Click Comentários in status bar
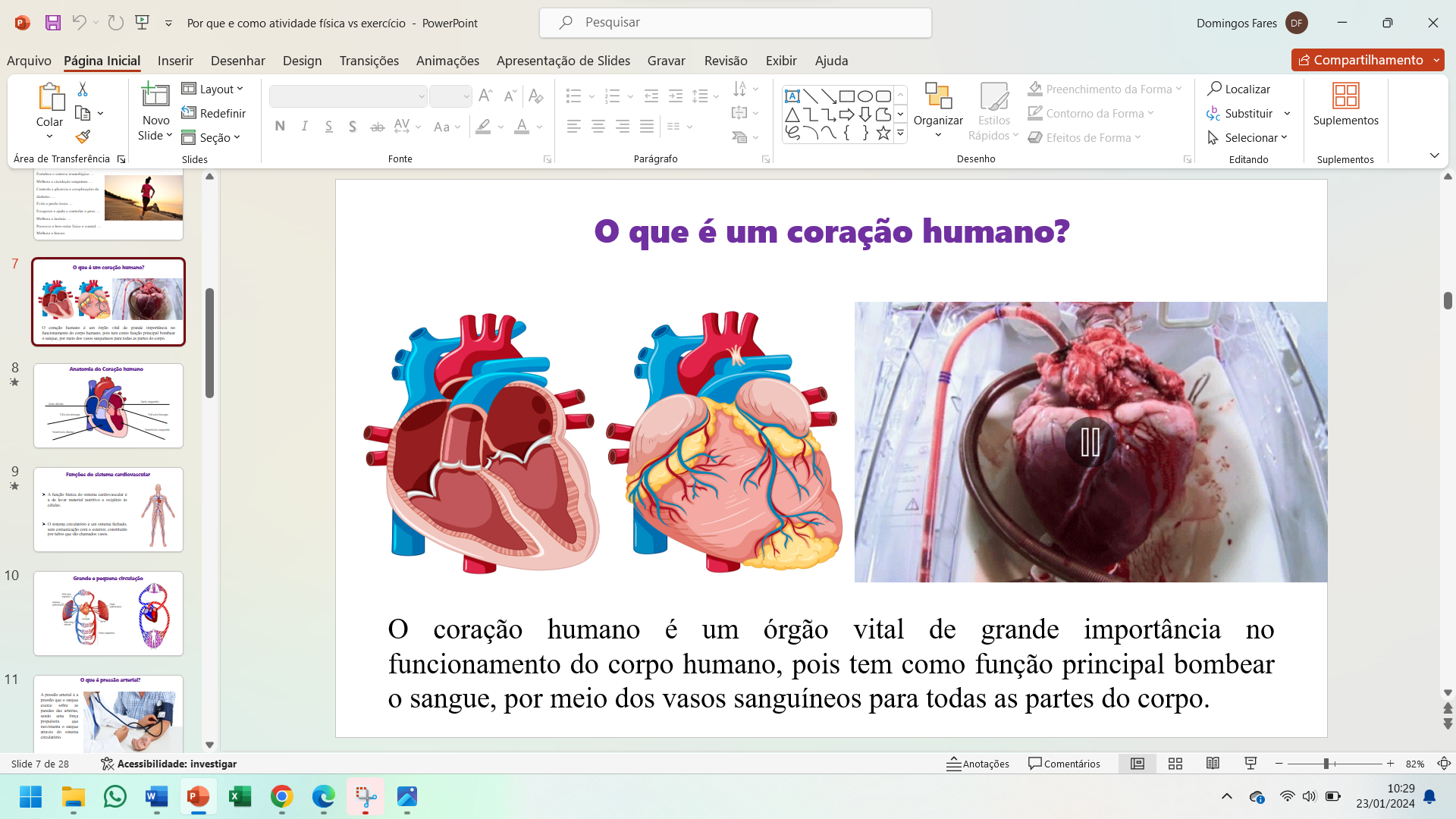Image resolution: width=1456 pixels, height=819 pixels. [x=1064, y=764]
